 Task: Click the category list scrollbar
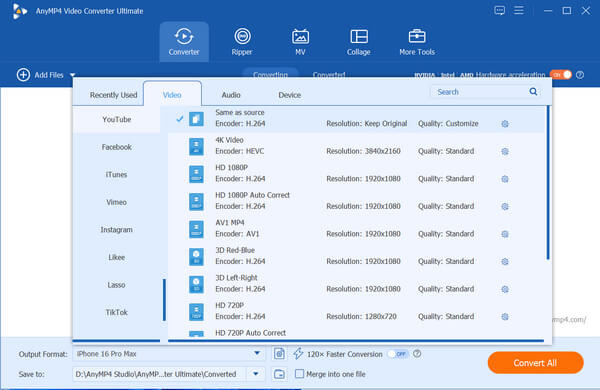point(164,300)
